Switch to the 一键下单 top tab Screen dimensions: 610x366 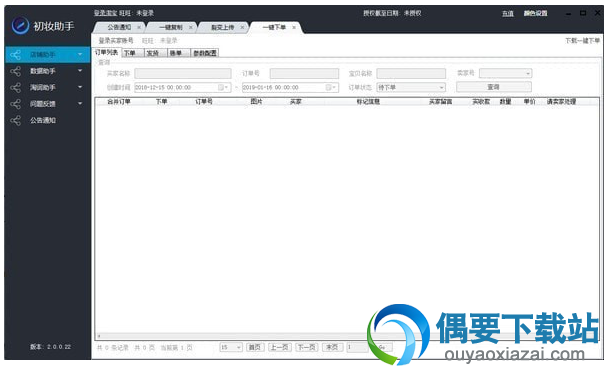coord(274,27)
